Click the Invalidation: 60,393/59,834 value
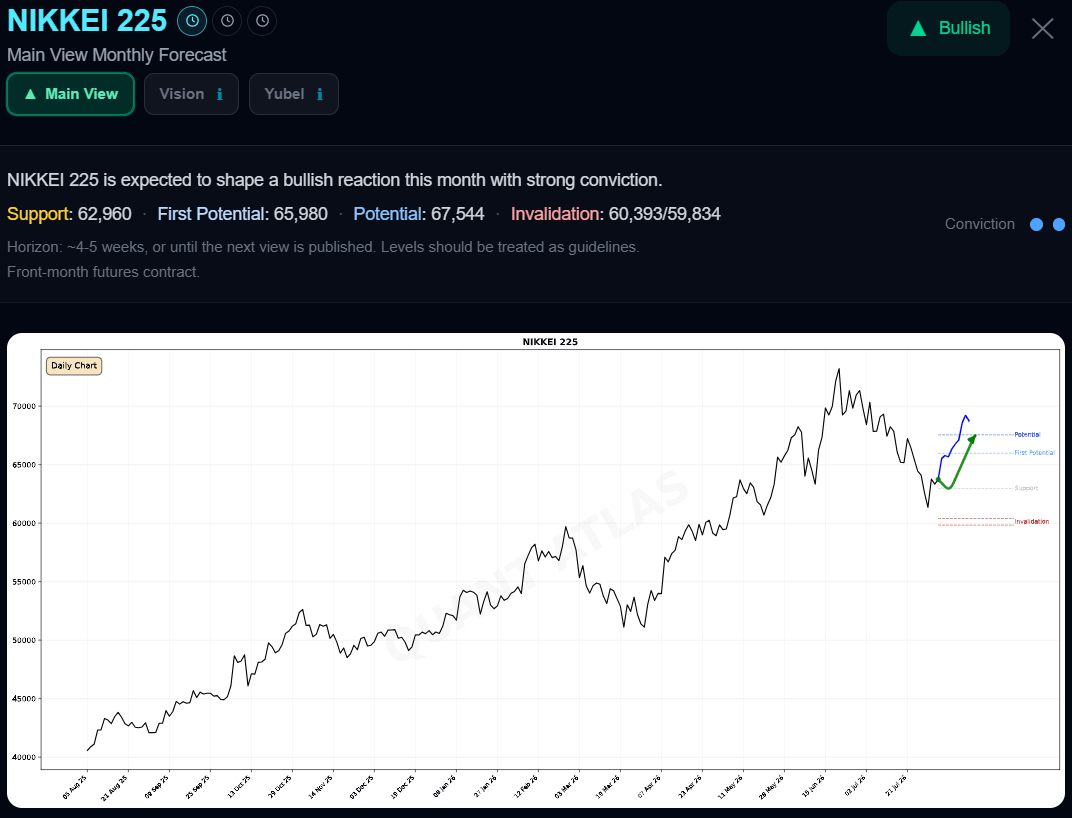 click(615, 214)
